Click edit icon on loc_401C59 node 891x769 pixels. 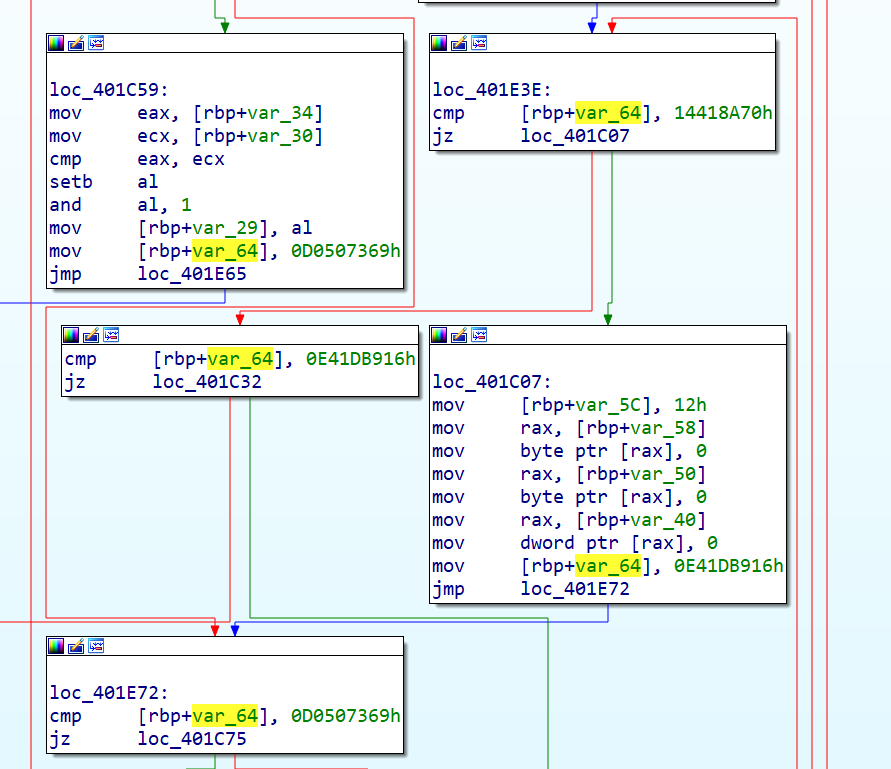click(76, 43)
